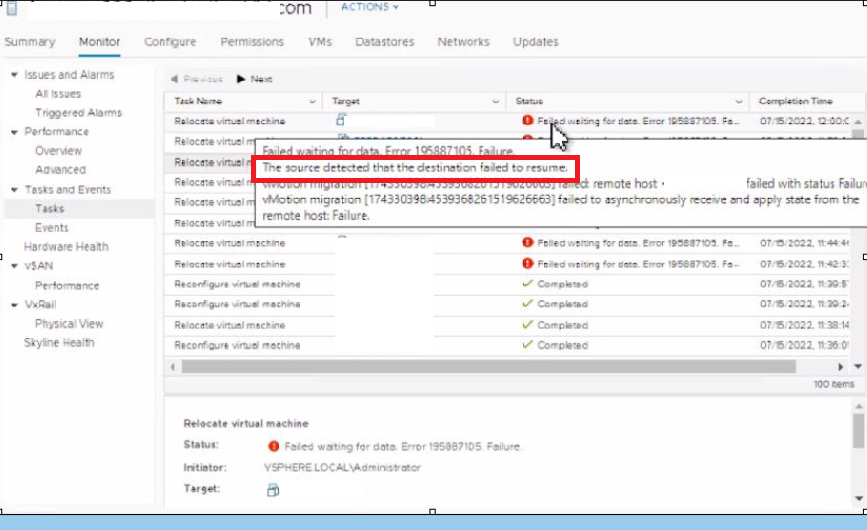Image resolution: width=867 pixels, height=530 pixels.
Task: Select the Updates tab
Action: (x=536, y=42)
